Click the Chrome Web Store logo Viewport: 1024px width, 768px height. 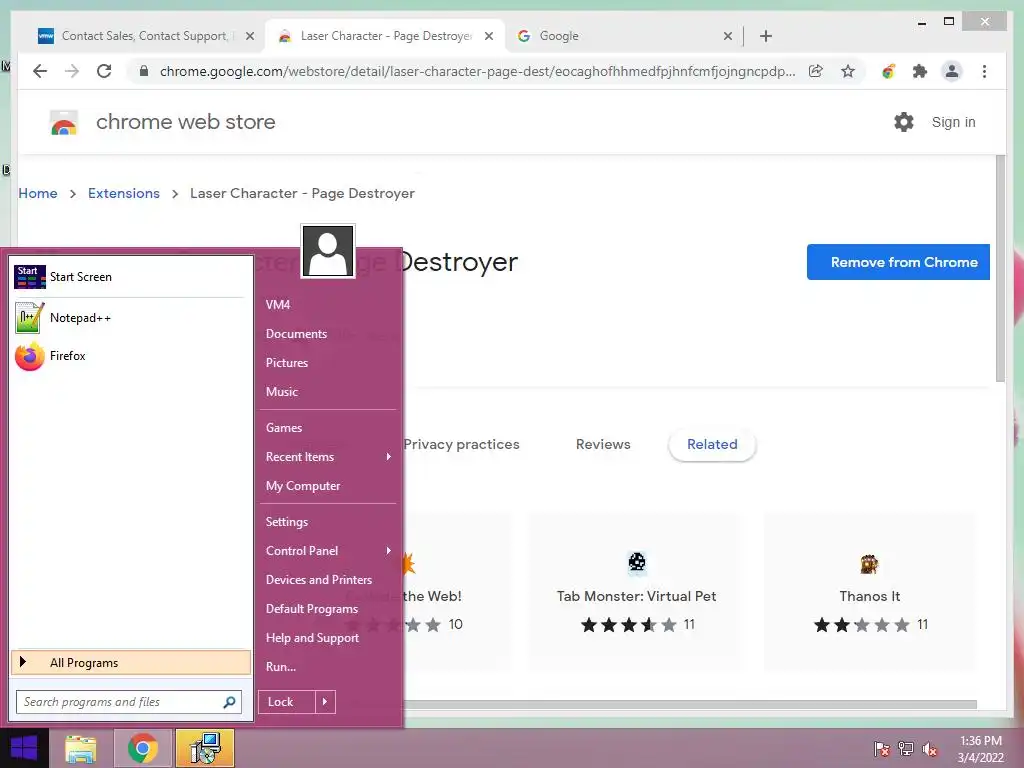click(x=64, y=122)
